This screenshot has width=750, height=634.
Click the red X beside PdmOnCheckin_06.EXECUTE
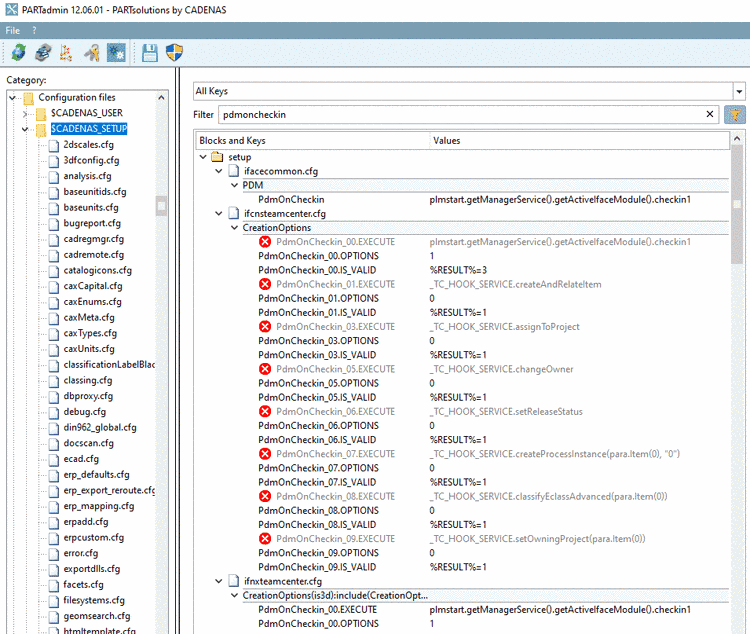[265, 412]
